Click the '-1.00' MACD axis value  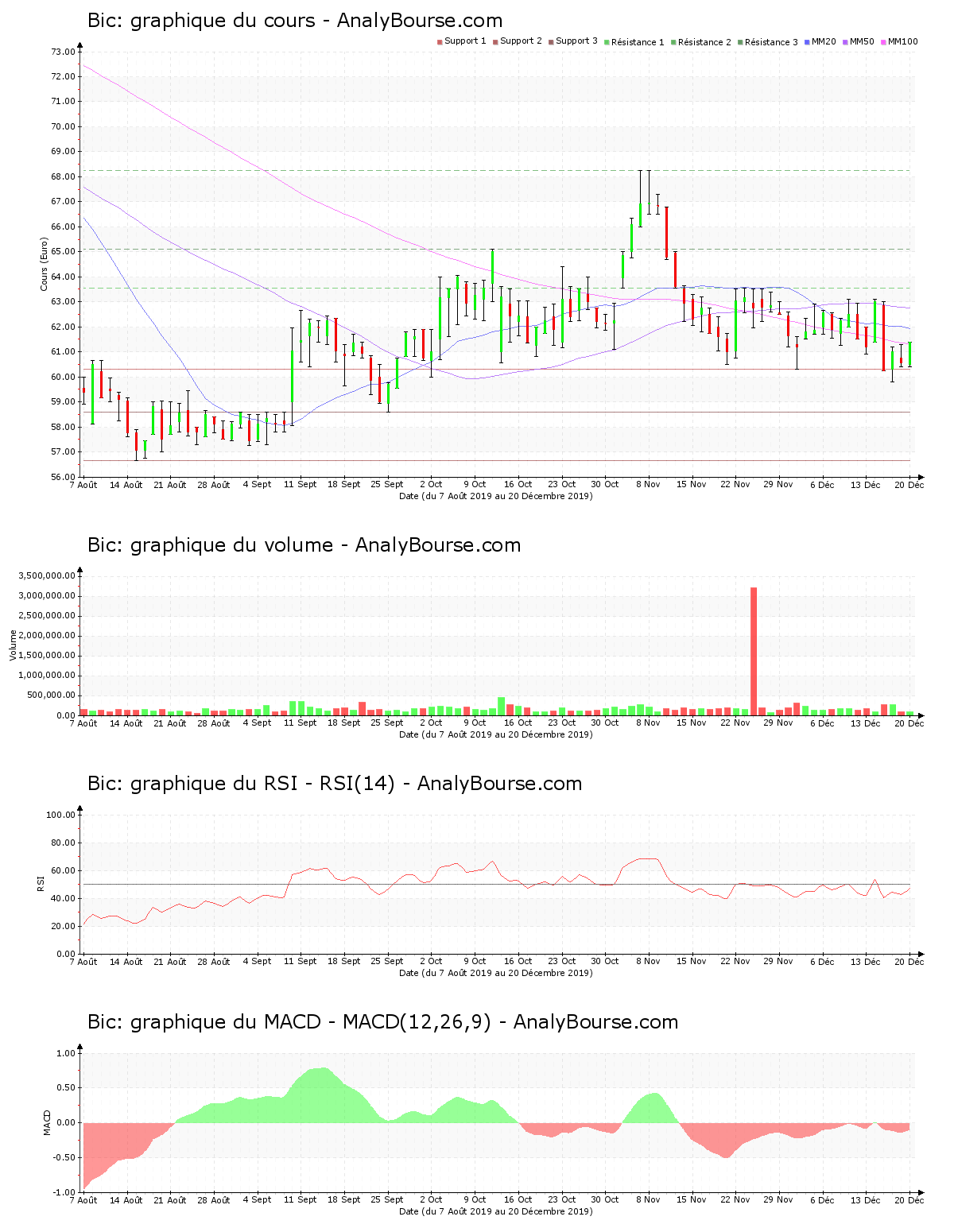64,1192
